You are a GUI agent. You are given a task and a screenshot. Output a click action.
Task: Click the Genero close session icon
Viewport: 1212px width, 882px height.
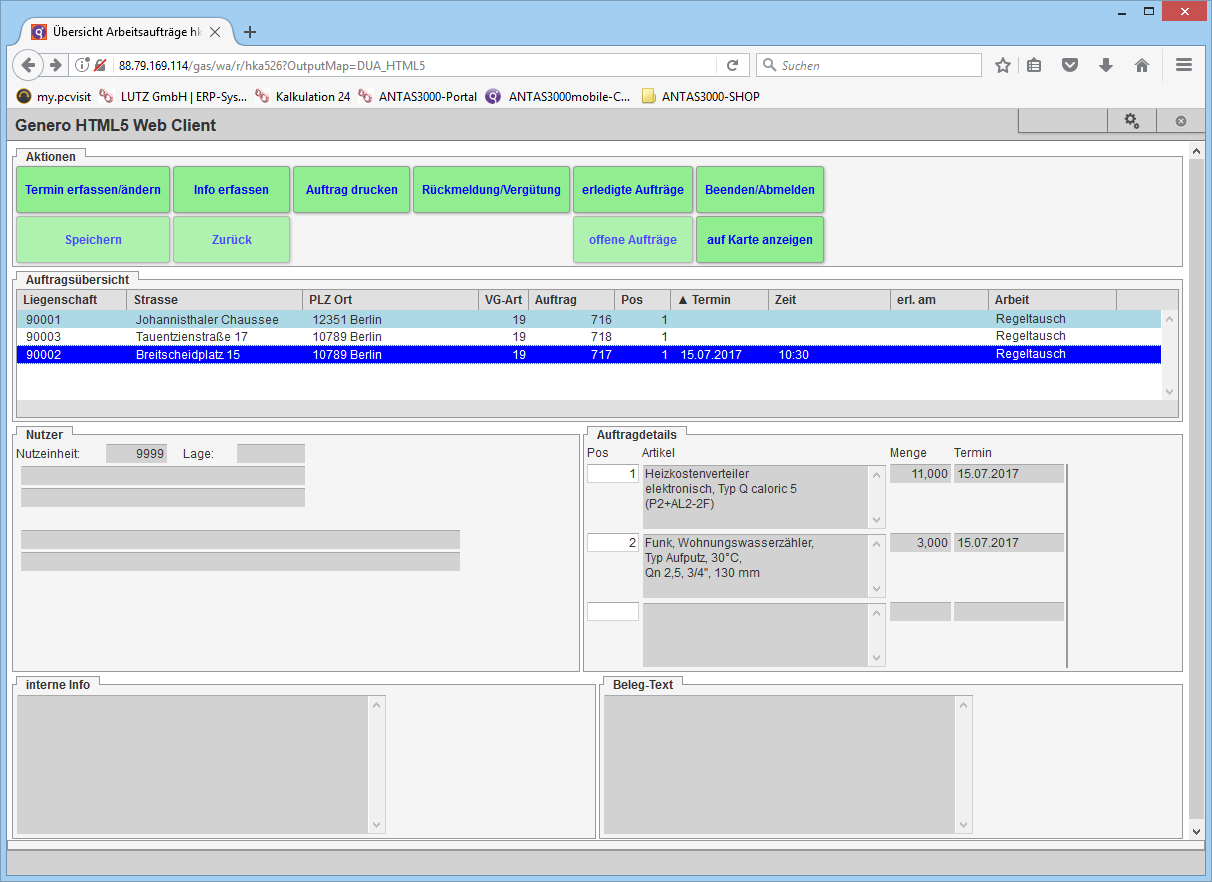click(x=1180, y=121)
